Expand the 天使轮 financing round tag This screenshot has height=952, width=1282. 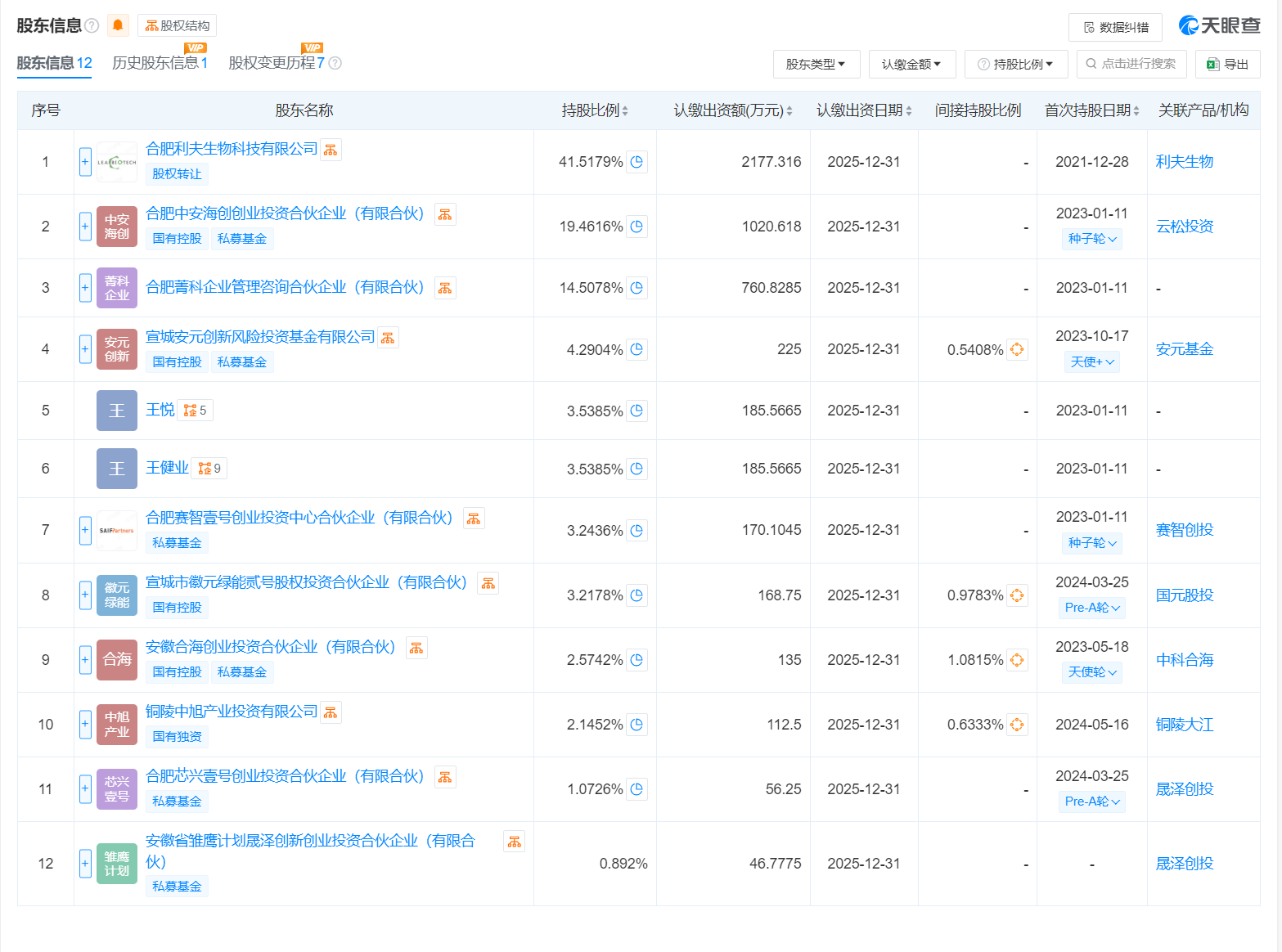tap(1092, 672)
